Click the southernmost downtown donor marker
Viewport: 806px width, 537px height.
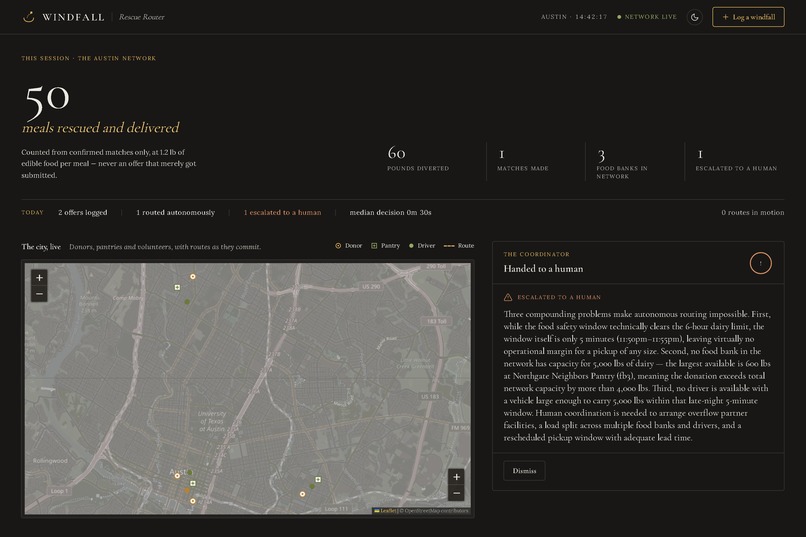[193, 501]
